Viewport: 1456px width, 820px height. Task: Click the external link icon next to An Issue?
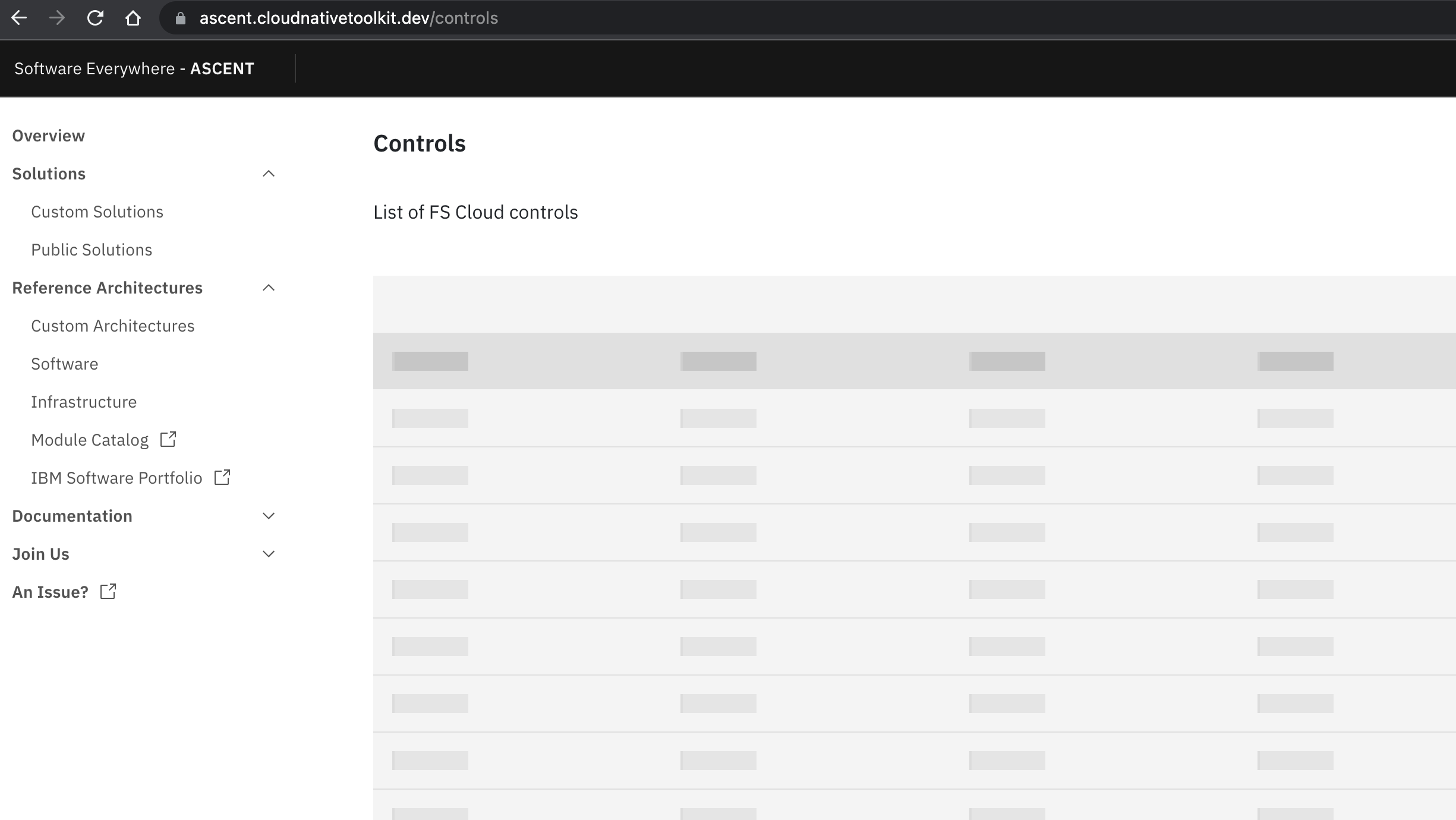pyautogui.click(x=108, y=591)
